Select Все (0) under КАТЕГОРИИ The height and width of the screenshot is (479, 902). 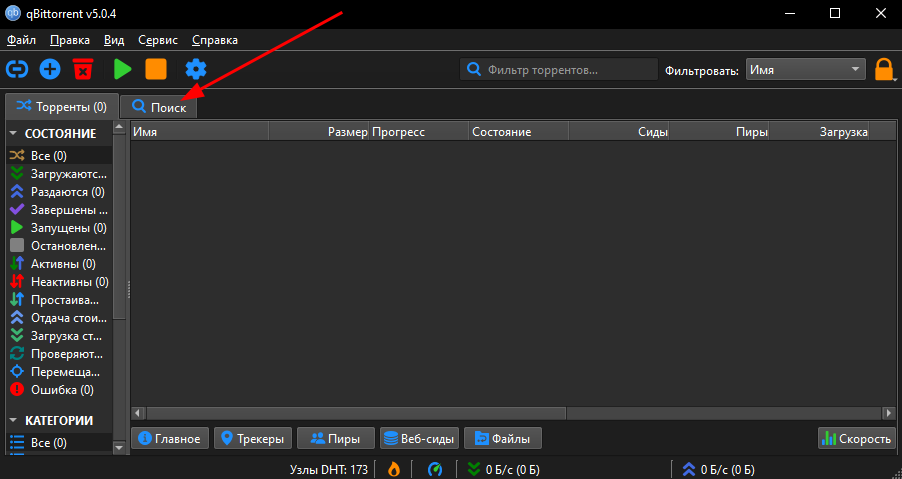[x=59, y=443]
